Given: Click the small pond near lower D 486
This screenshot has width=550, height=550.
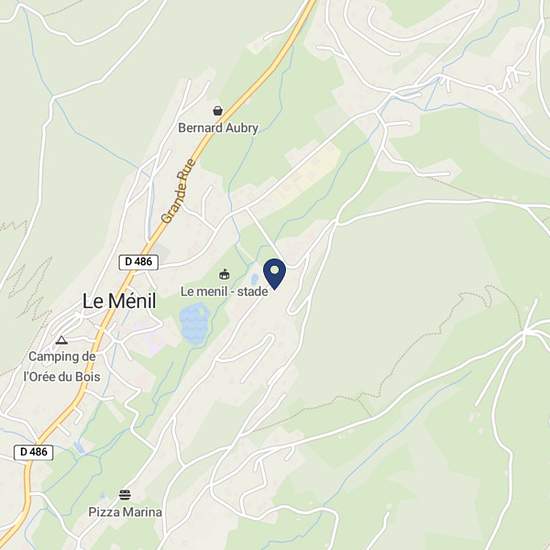Looking at the screenshot, I should point(80,446).
